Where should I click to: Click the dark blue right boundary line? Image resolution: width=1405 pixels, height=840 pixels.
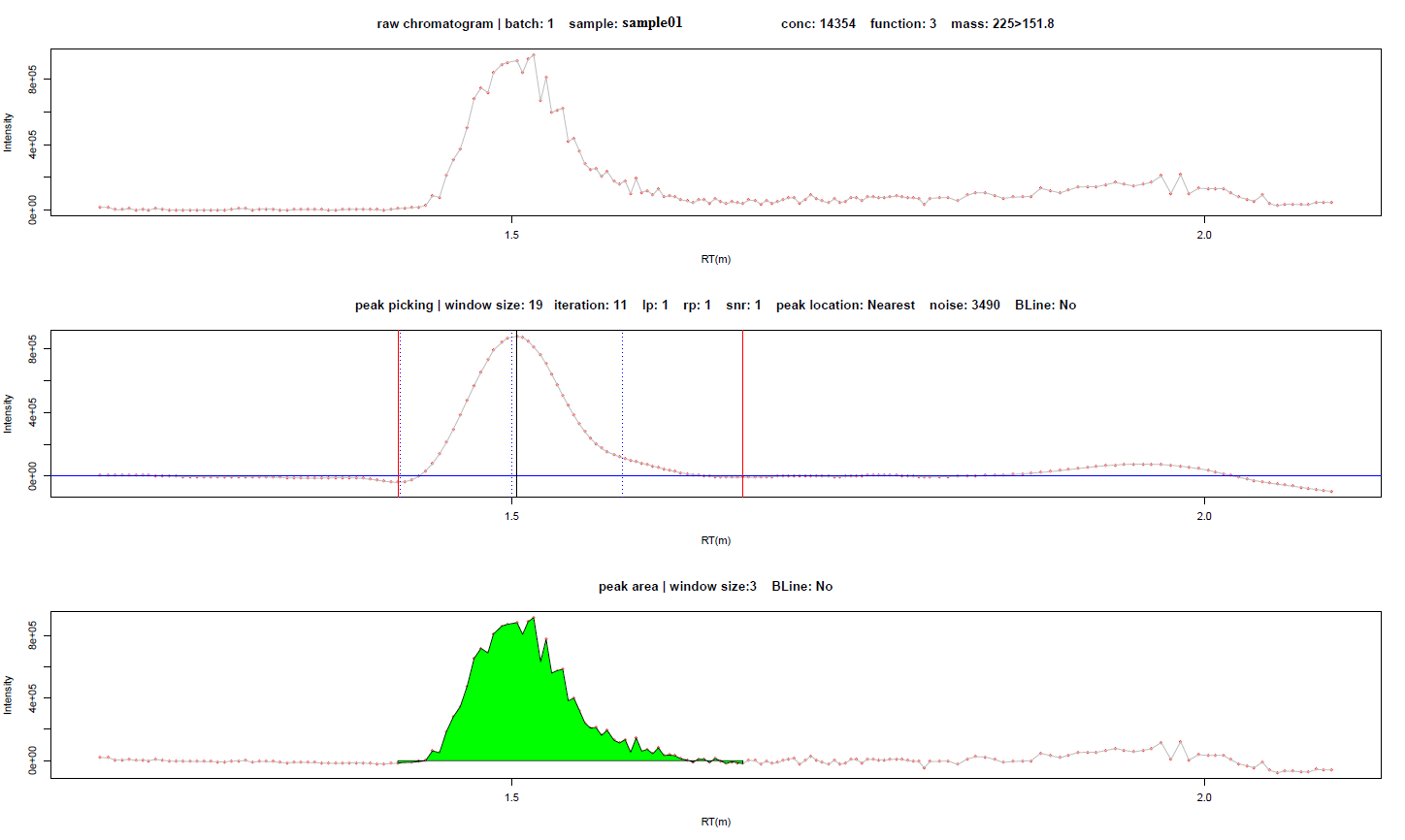coord(742,414)
